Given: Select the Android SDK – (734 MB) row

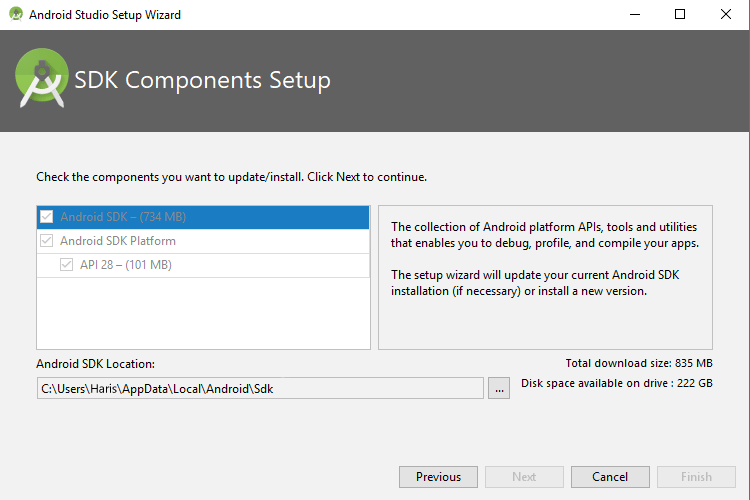Looking at the screenshot, I should click(x=203, y=217).
